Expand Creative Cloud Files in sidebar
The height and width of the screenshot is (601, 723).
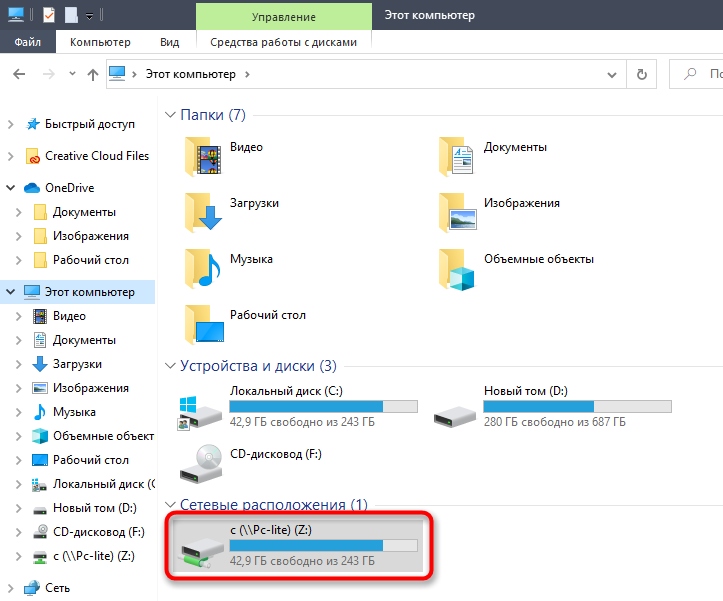coord(10,156)
